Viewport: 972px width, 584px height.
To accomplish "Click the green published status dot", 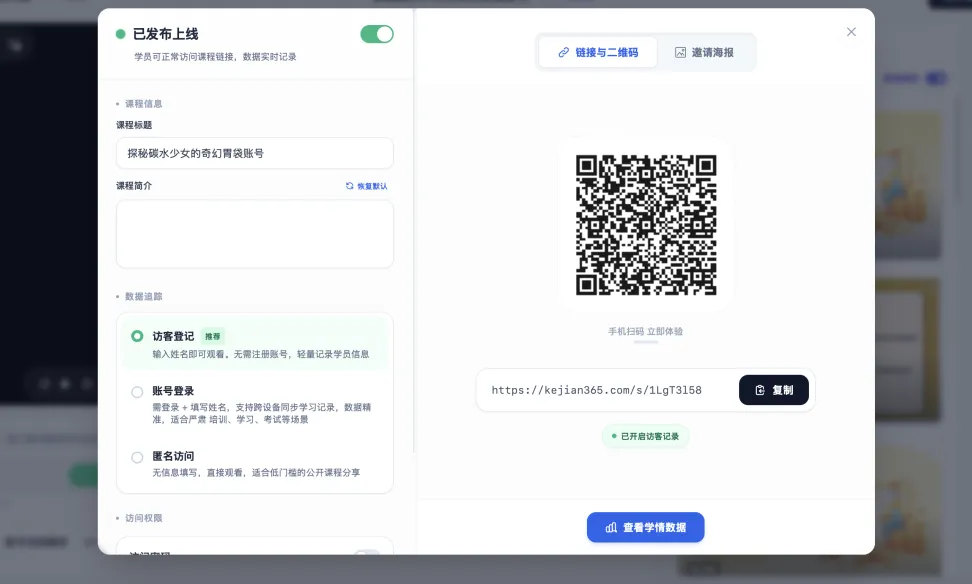I will (120, 34).
